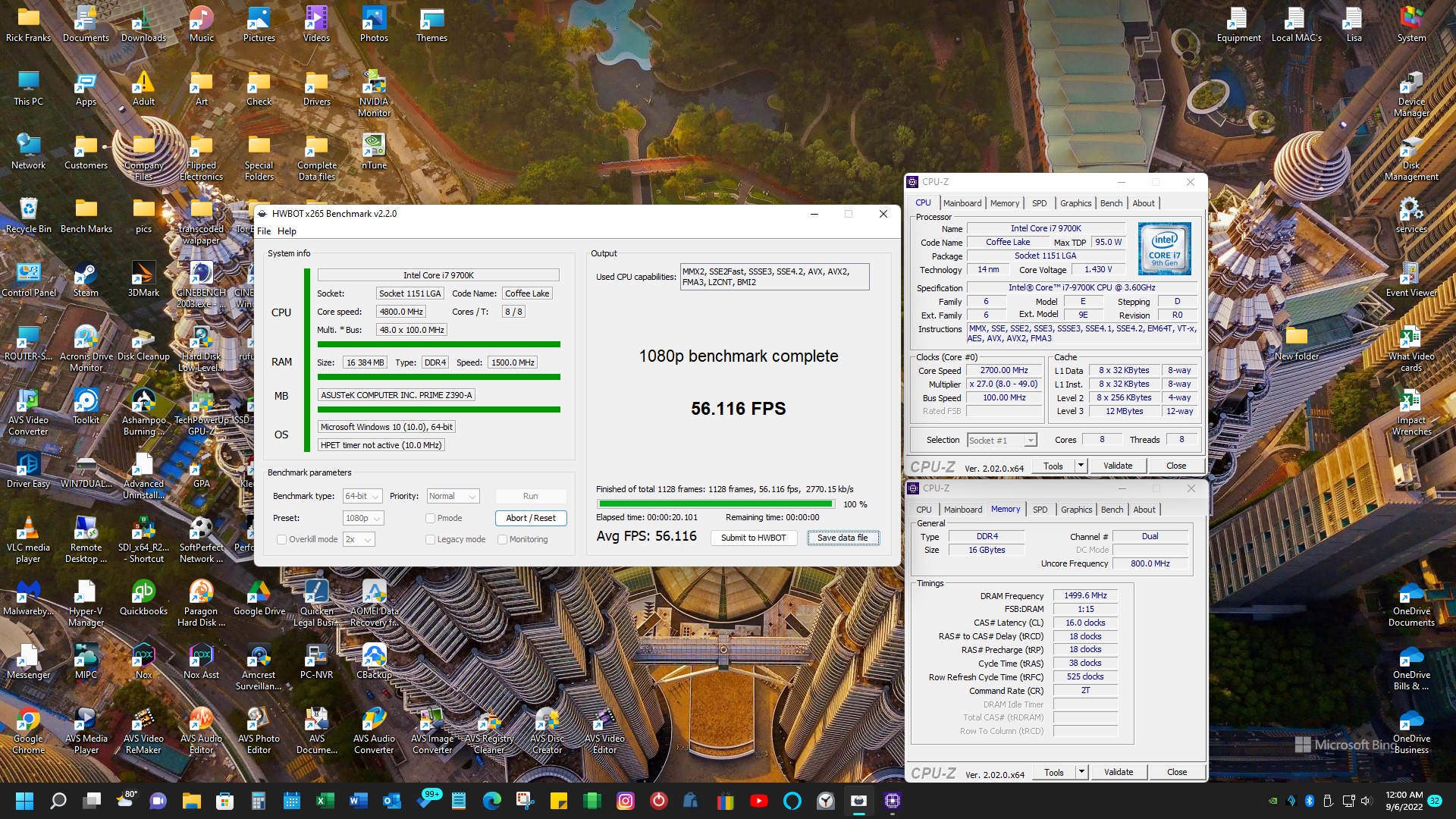Click Save data file button
Image resolution: width=1456 pixels, height=819 pixels.
[x=843, y=538]
